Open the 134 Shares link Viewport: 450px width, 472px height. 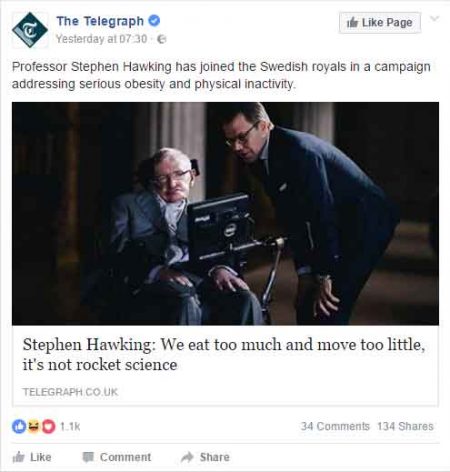click(405, 426)
